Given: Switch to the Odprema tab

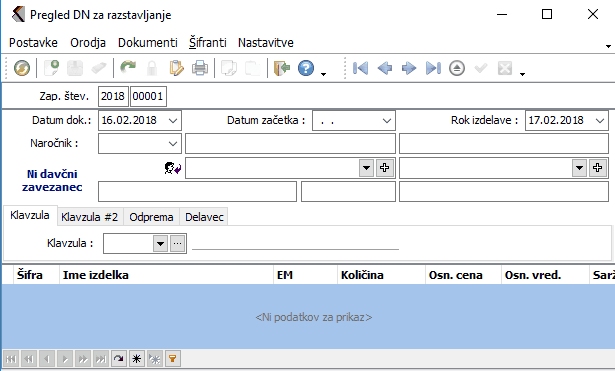Looking at the screenshot, I should coord(151,217).
